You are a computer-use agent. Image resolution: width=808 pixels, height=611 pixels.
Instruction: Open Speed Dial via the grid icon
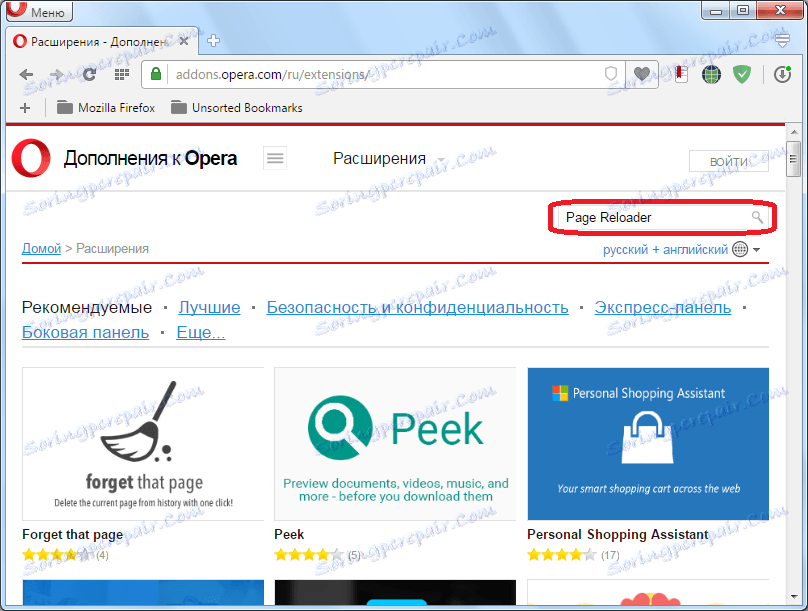click(x=122, y=74)
